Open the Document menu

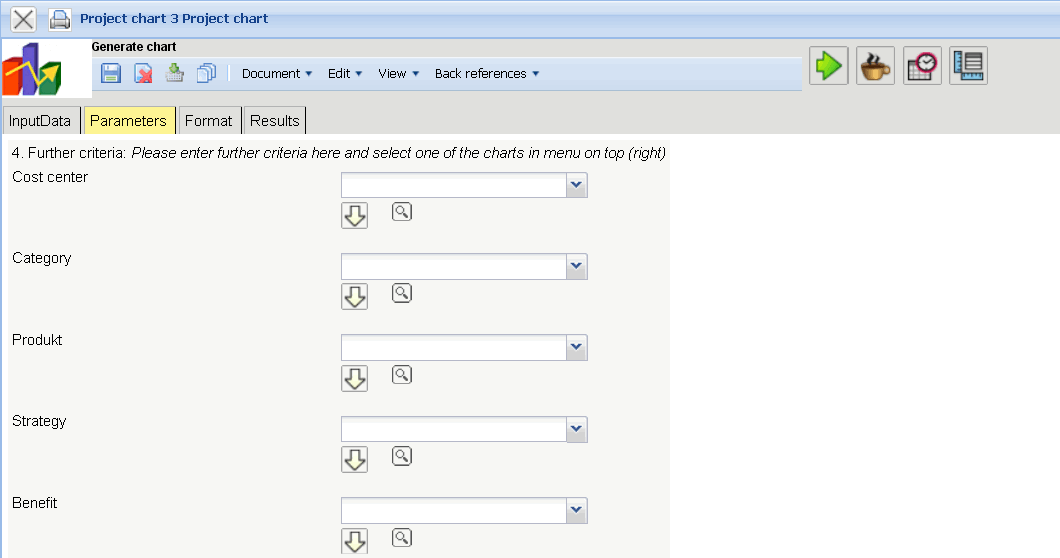coord(277,73)
